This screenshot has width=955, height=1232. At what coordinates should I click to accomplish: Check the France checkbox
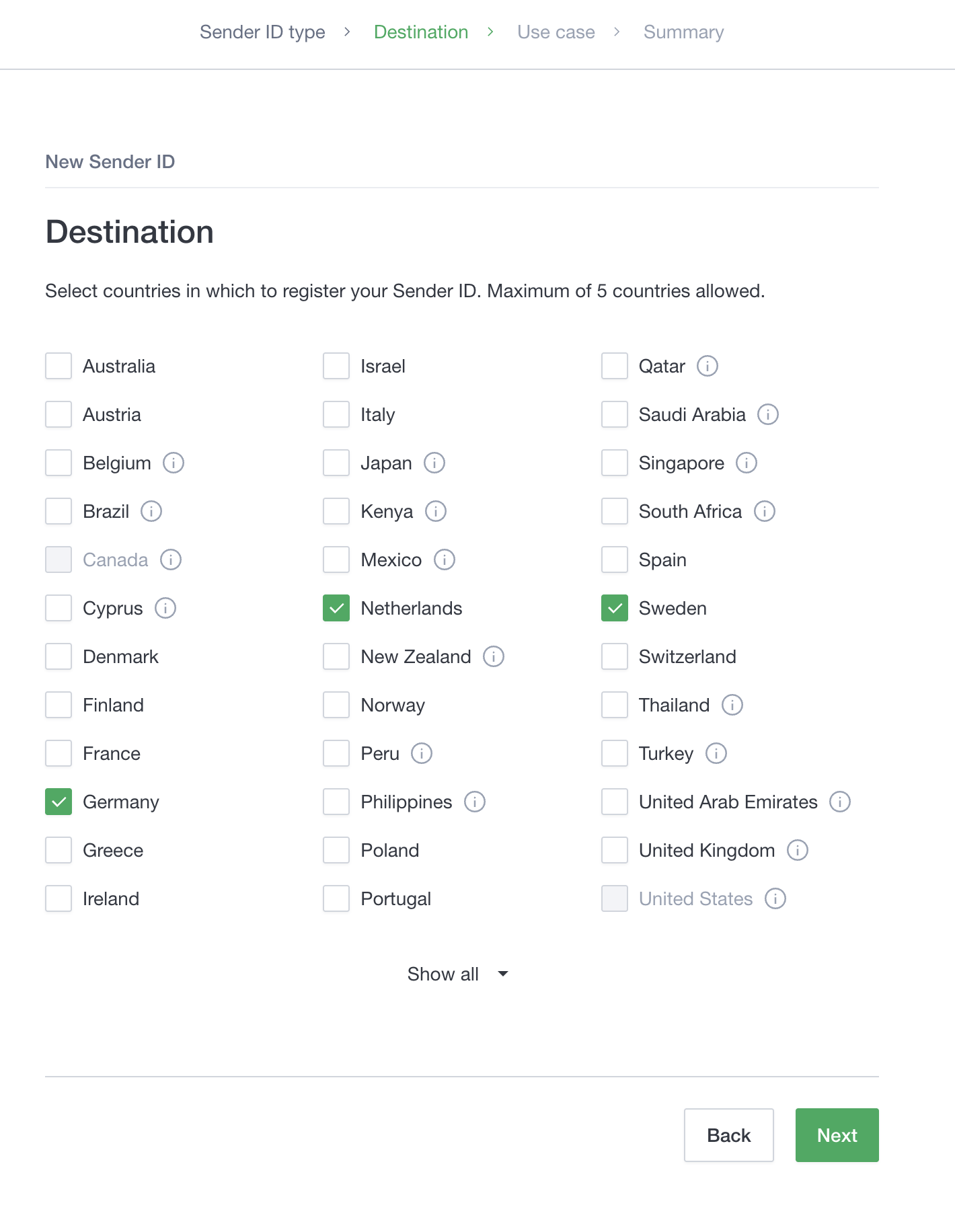pyautogui.click(x=59, y=754)
